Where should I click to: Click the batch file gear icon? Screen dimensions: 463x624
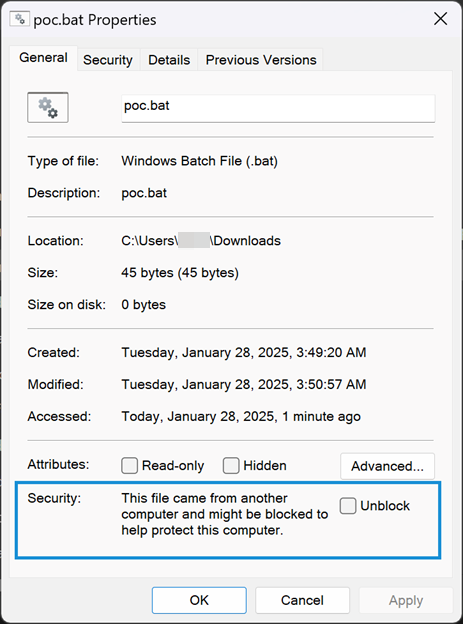click(48, 107)
